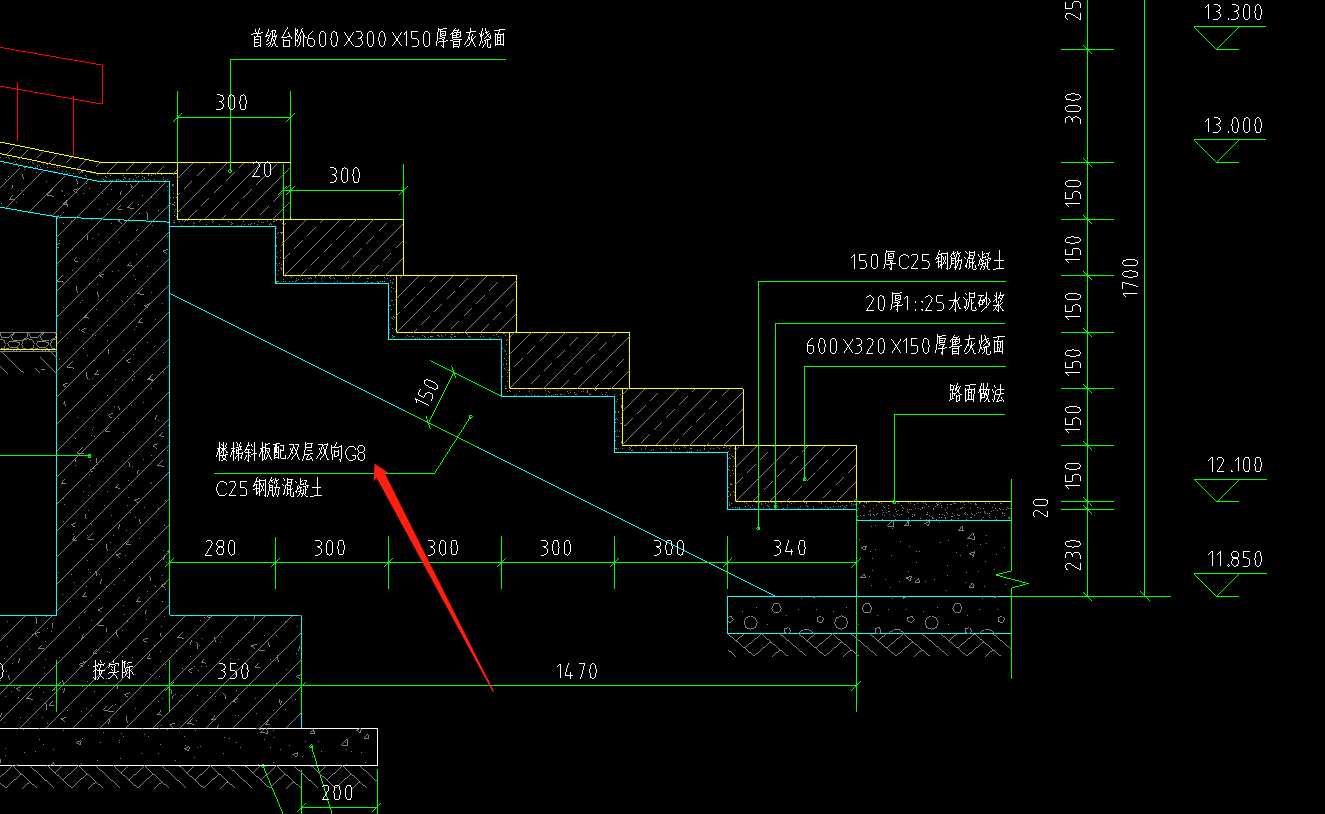
Task: Pick the vertical 230 dimension
Action: [x=1073, y=555]
